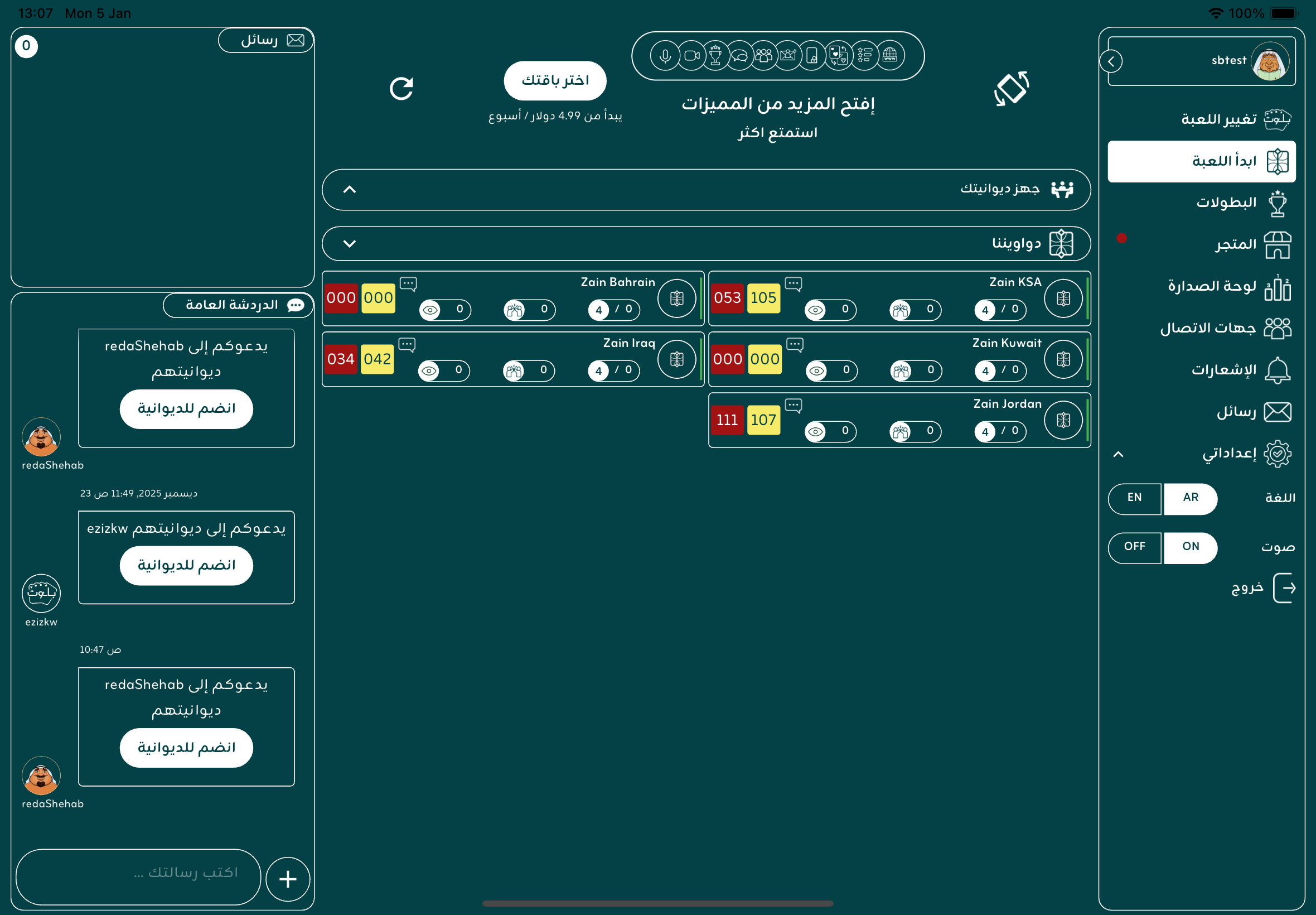Switch language to EN

point(1134,498)
